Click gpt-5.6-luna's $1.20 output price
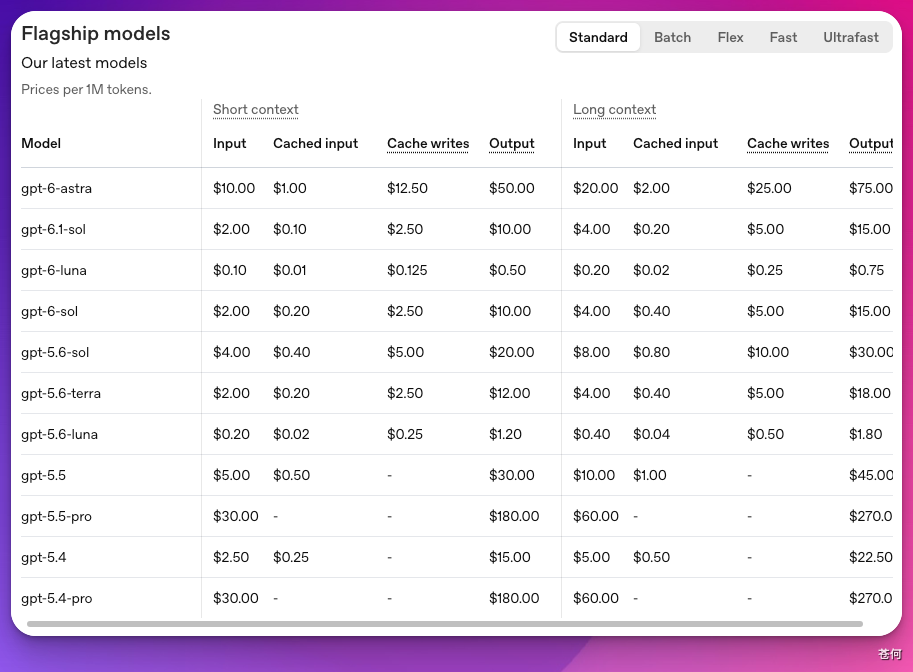This screenshot has height=672, width=913. (x=505, y=434)
